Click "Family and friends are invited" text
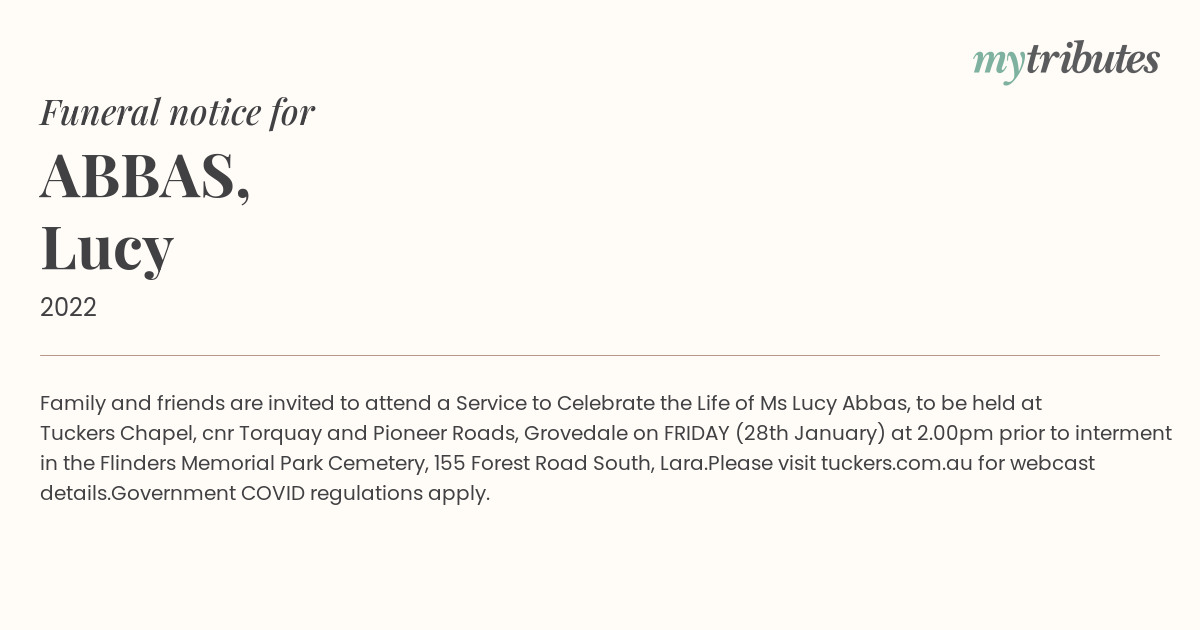Image resolution: width=1200 pixels, height=630 pixels. point(188,403)
